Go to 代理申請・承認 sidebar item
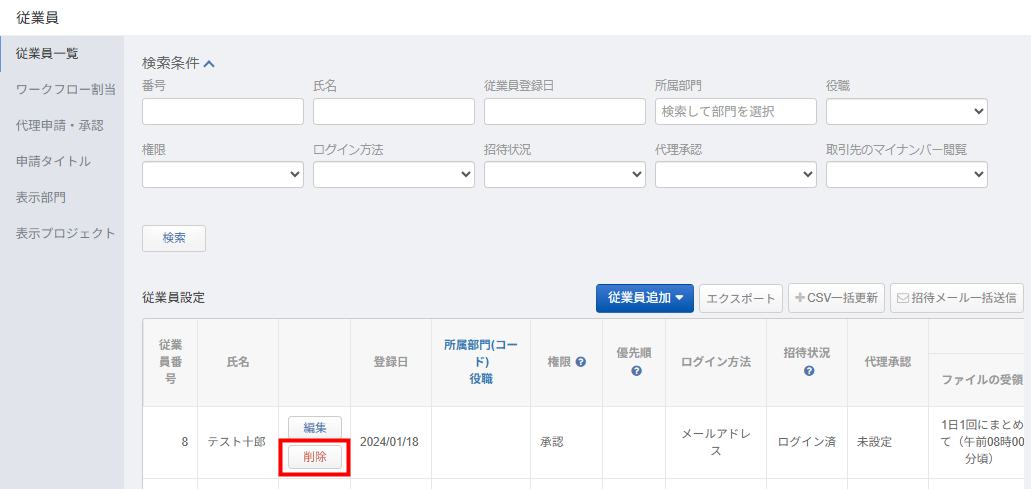Image resolution: width=1031 pixels, height=489 pixels. [x=60, y=125]
